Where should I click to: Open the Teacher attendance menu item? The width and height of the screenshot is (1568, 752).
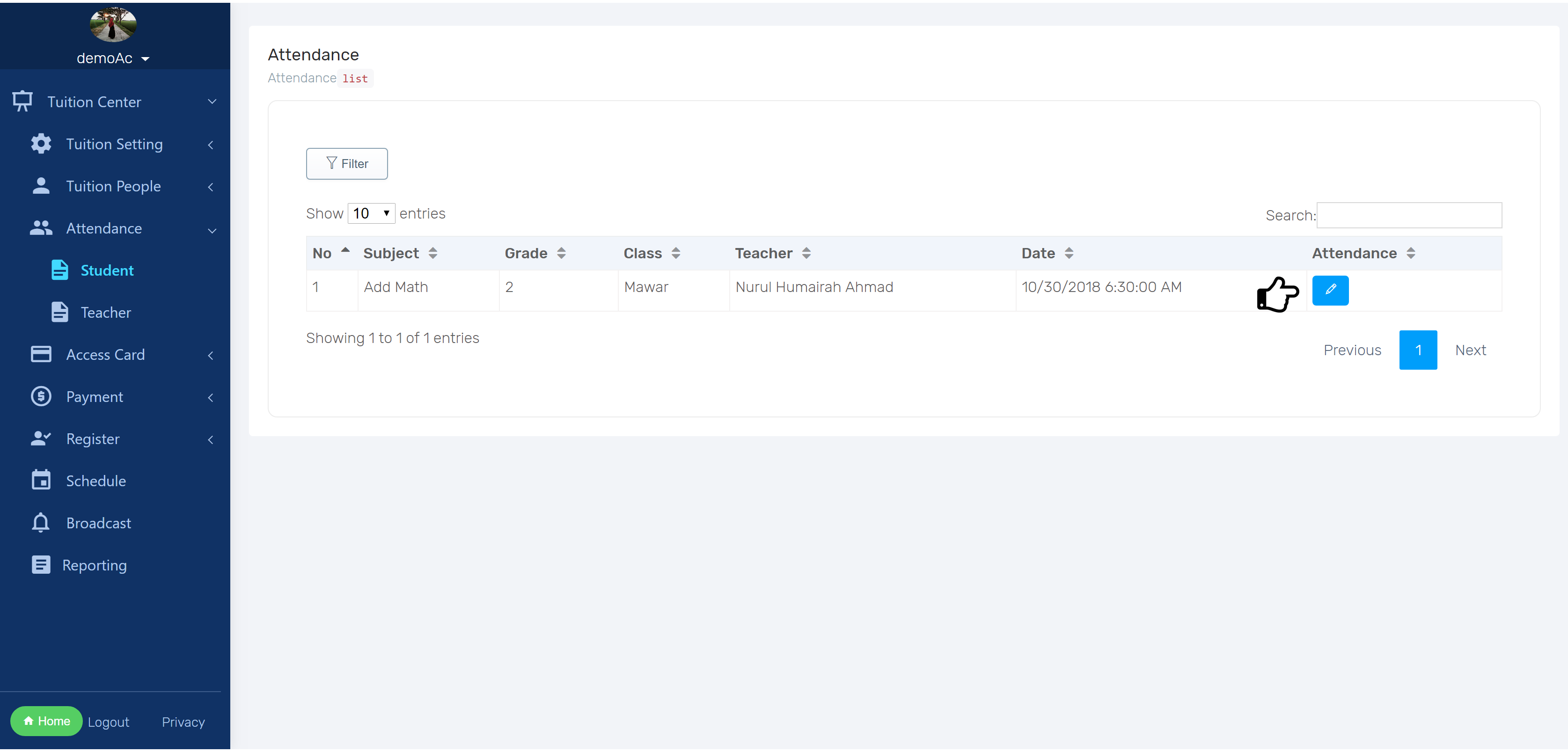pyautogui.click(x=106, y=312)
